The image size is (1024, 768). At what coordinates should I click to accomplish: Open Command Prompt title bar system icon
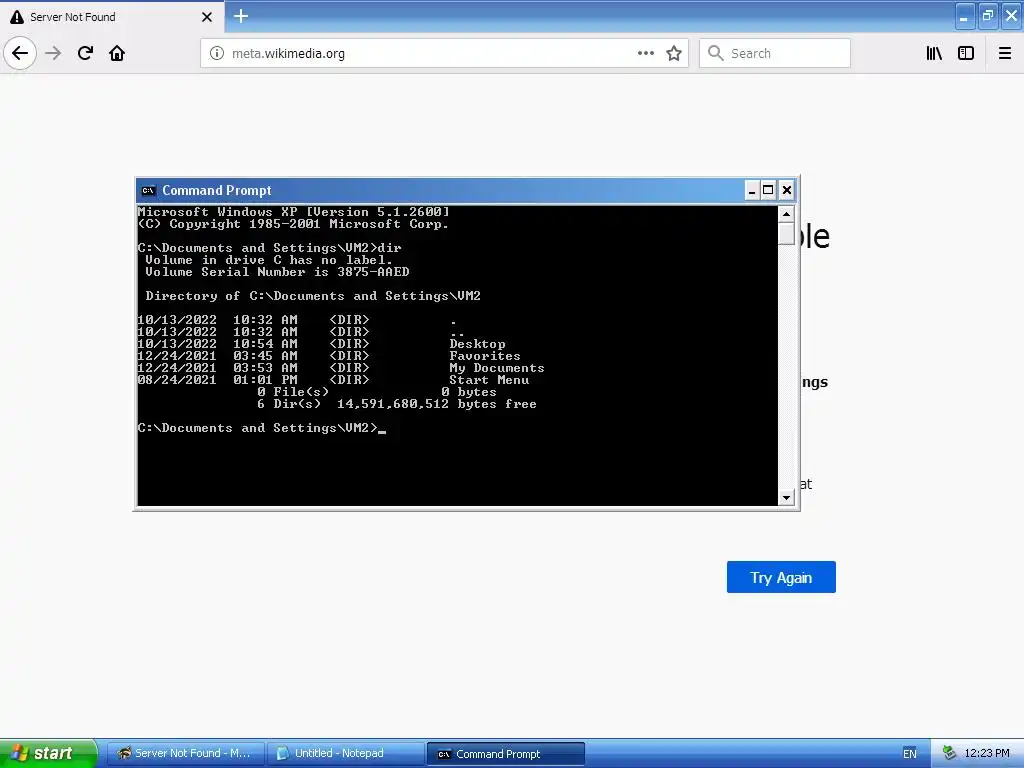pyautogui.click(x=148, y=191)
